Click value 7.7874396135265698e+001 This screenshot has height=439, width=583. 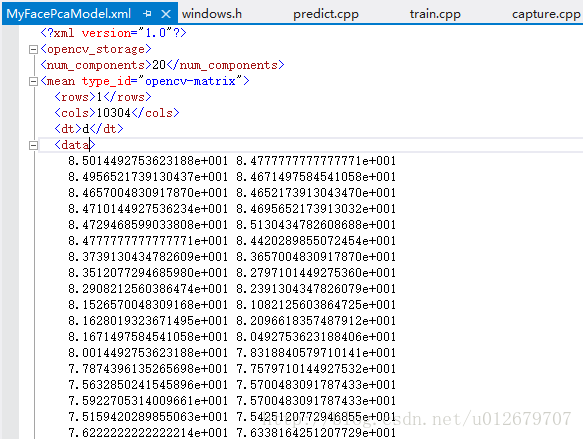coord(148,369)
